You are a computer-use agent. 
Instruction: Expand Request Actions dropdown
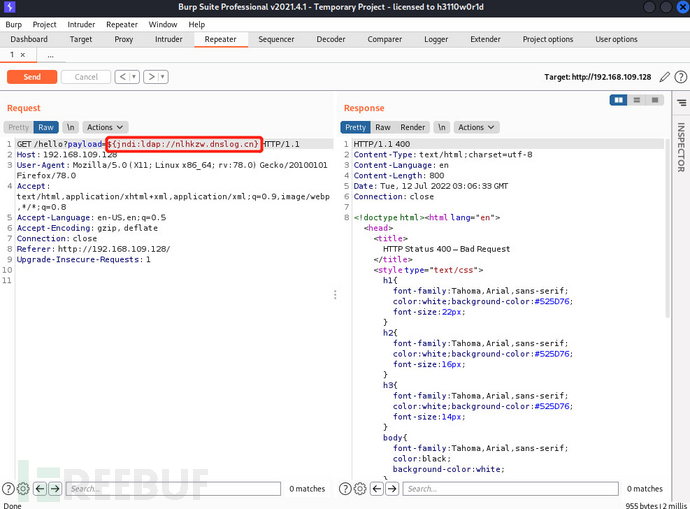tap(105, 127)
